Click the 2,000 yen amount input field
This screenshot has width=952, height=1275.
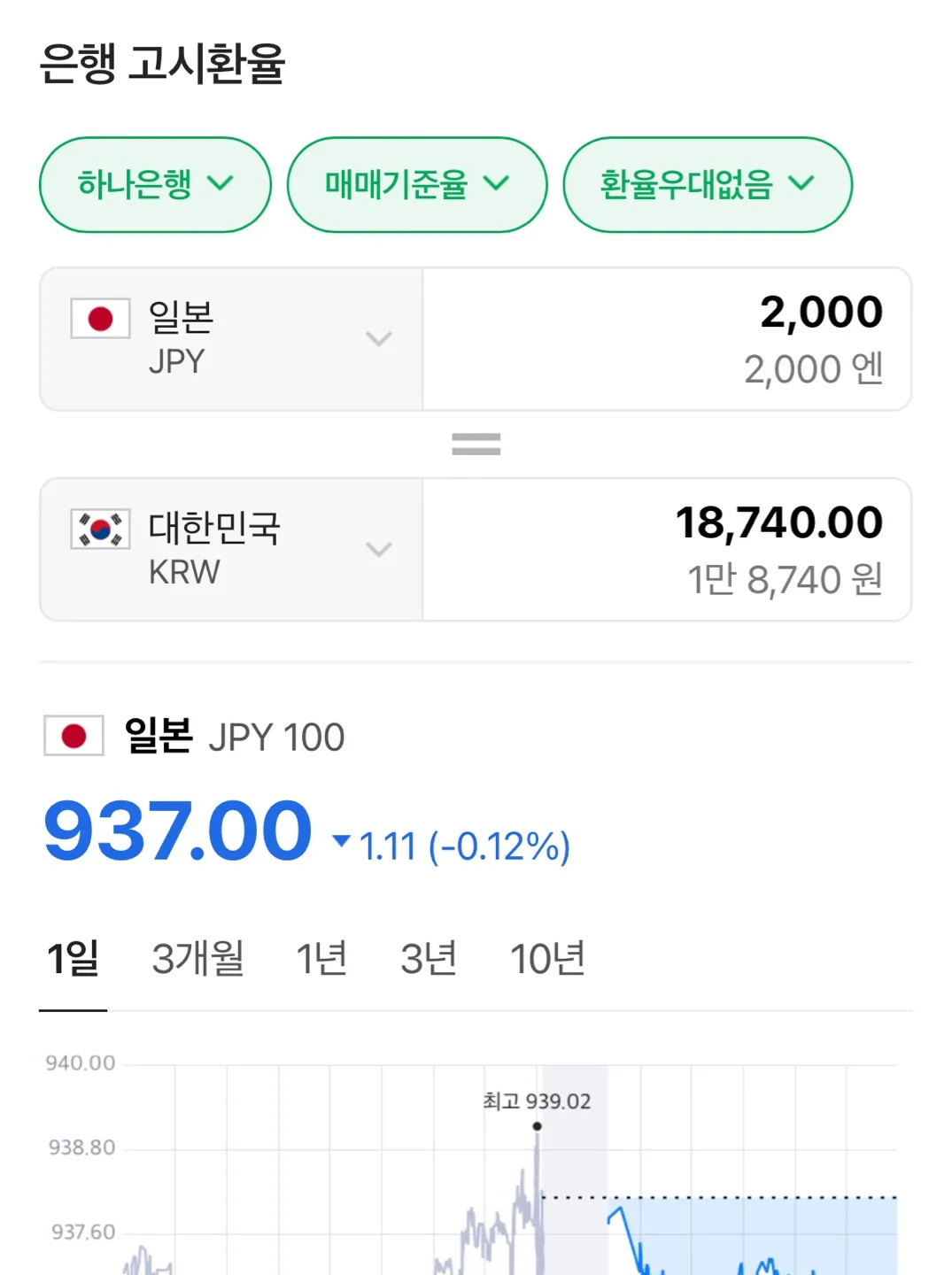click(x=667, y=339)
